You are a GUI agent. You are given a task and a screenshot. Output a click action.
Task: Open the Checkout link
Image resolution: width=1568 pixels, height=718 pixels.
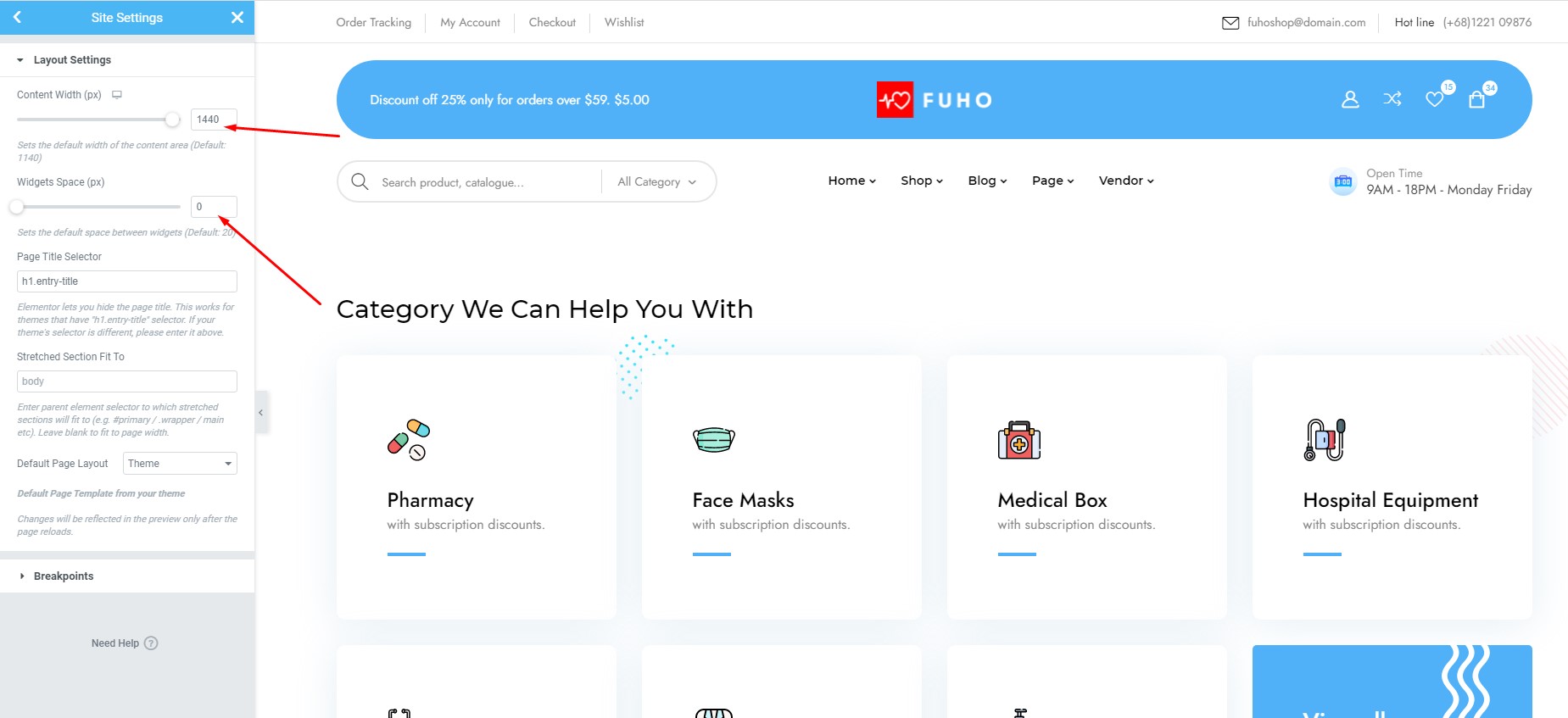(x=552, y=22)
